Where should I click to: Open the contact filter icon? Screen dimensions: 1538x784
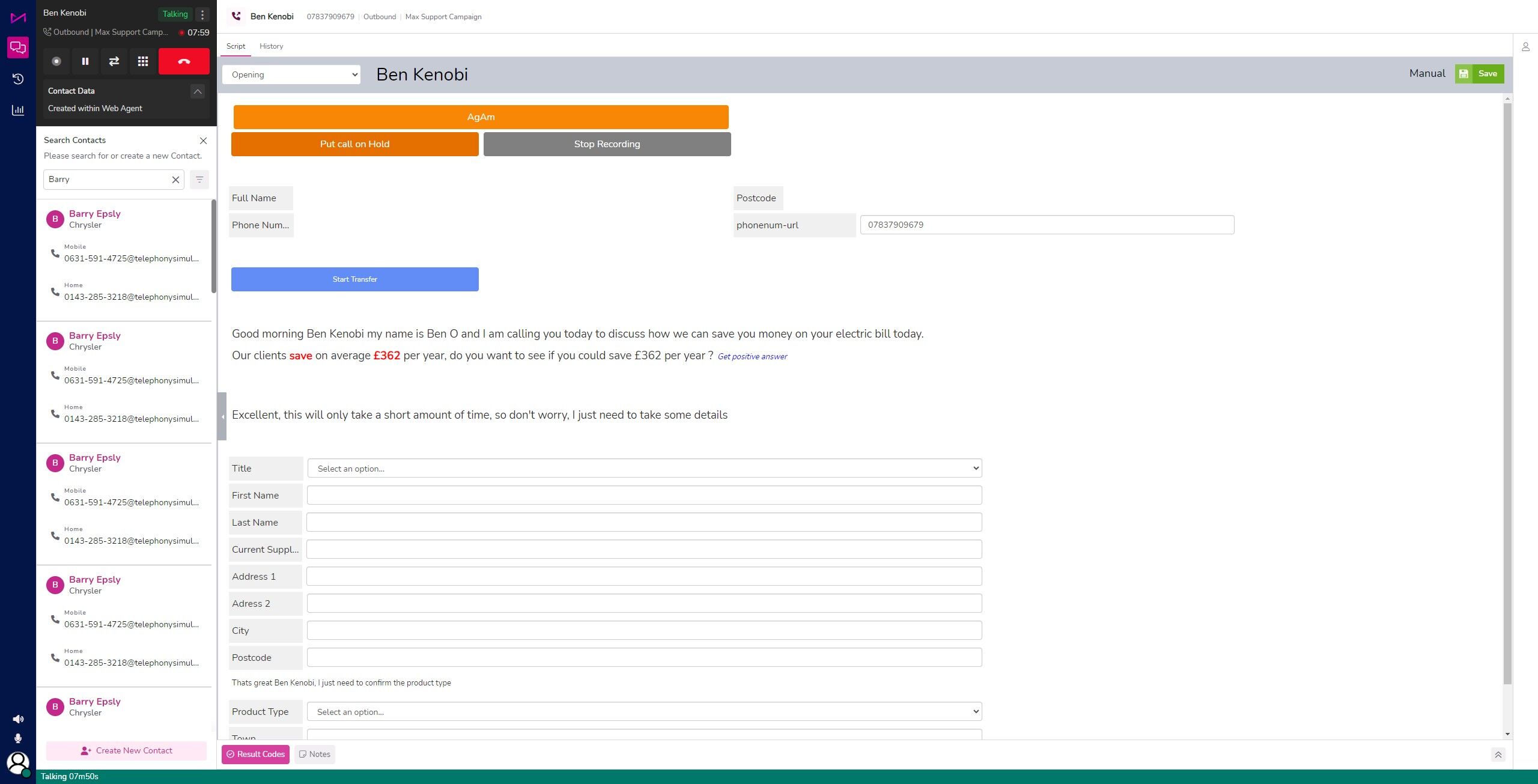pyautogui.click(x=199, y=180)
